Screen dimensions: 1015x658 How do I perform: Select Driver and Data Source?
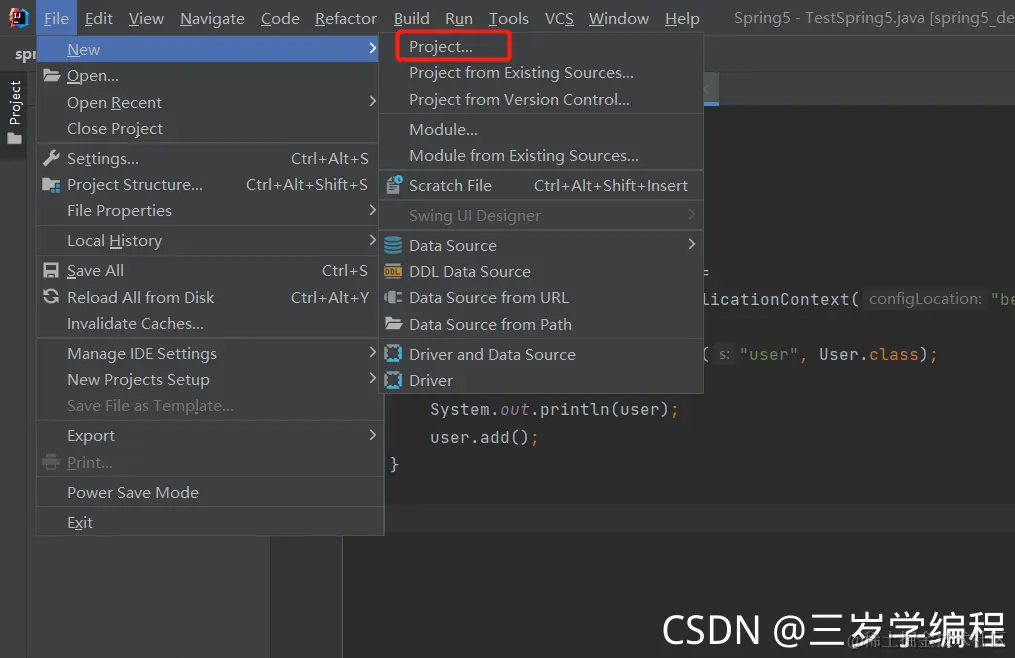[541, 354]
